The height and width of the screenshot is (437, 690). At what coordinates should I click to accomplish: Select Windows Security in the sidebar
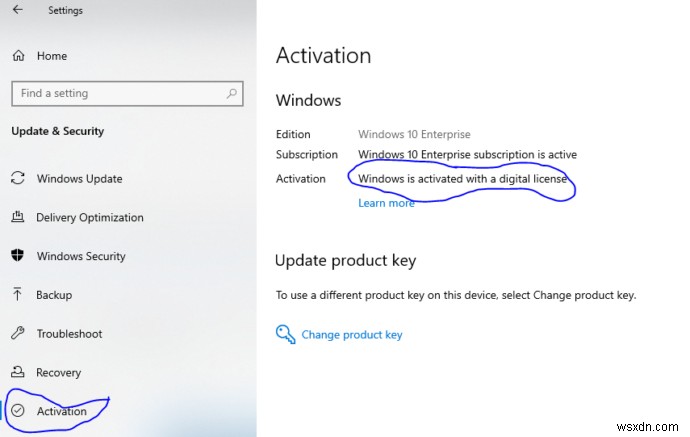[x=81, y=256]
